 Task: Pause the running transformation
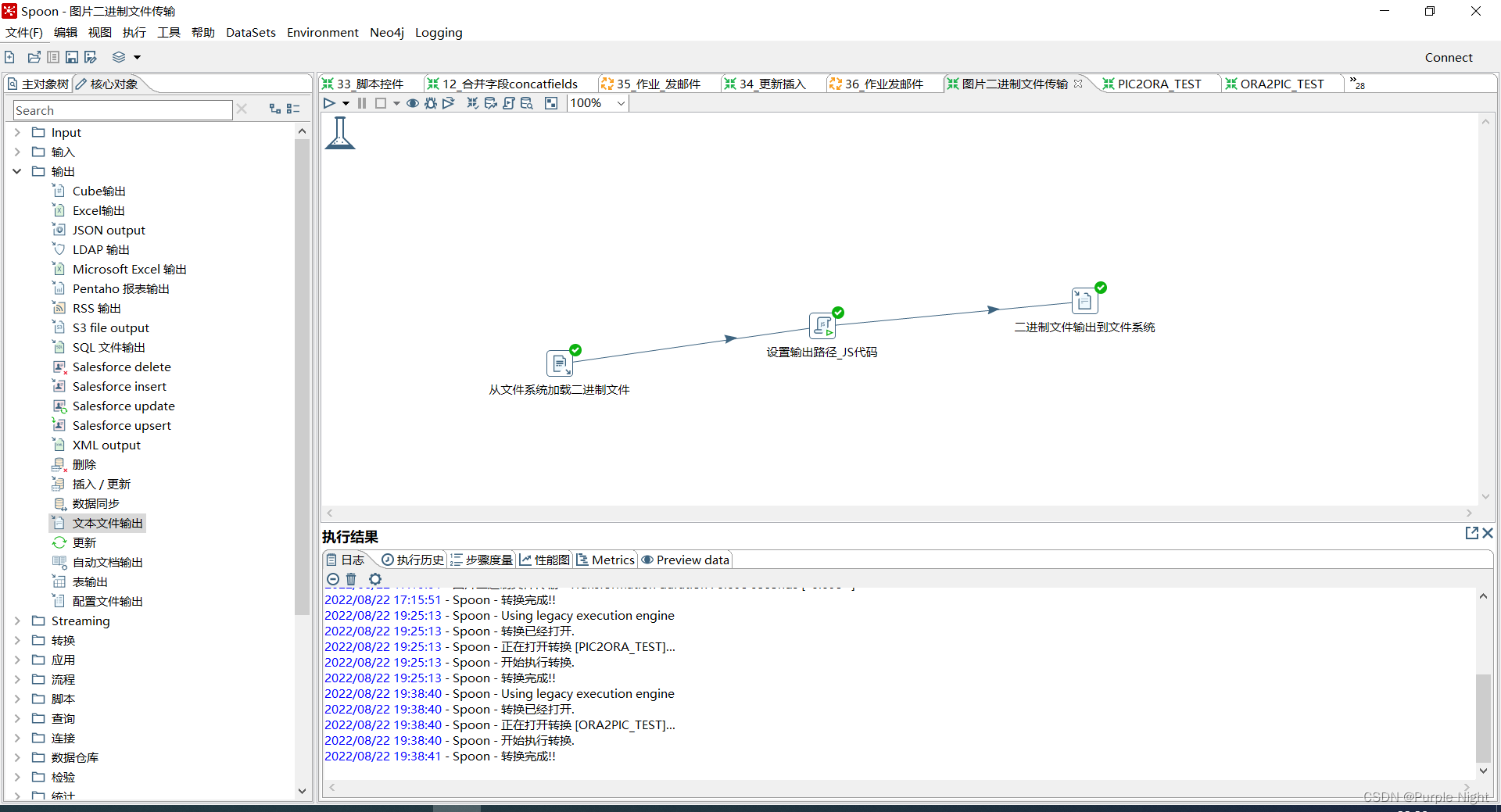coord(361,102)
